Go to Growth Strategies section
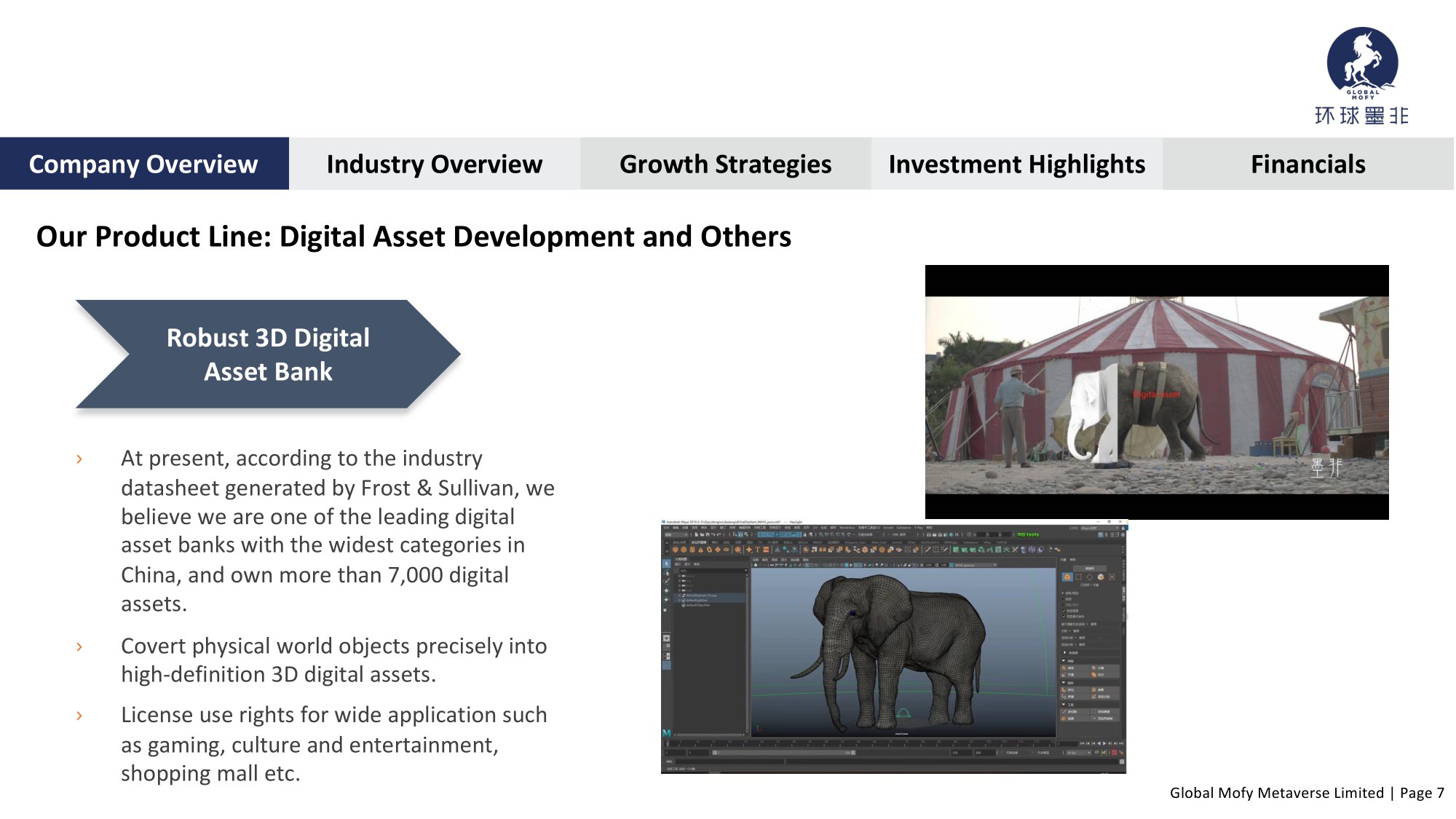The width and height of the screenshot is (1456, 819). tap(725, 164)
